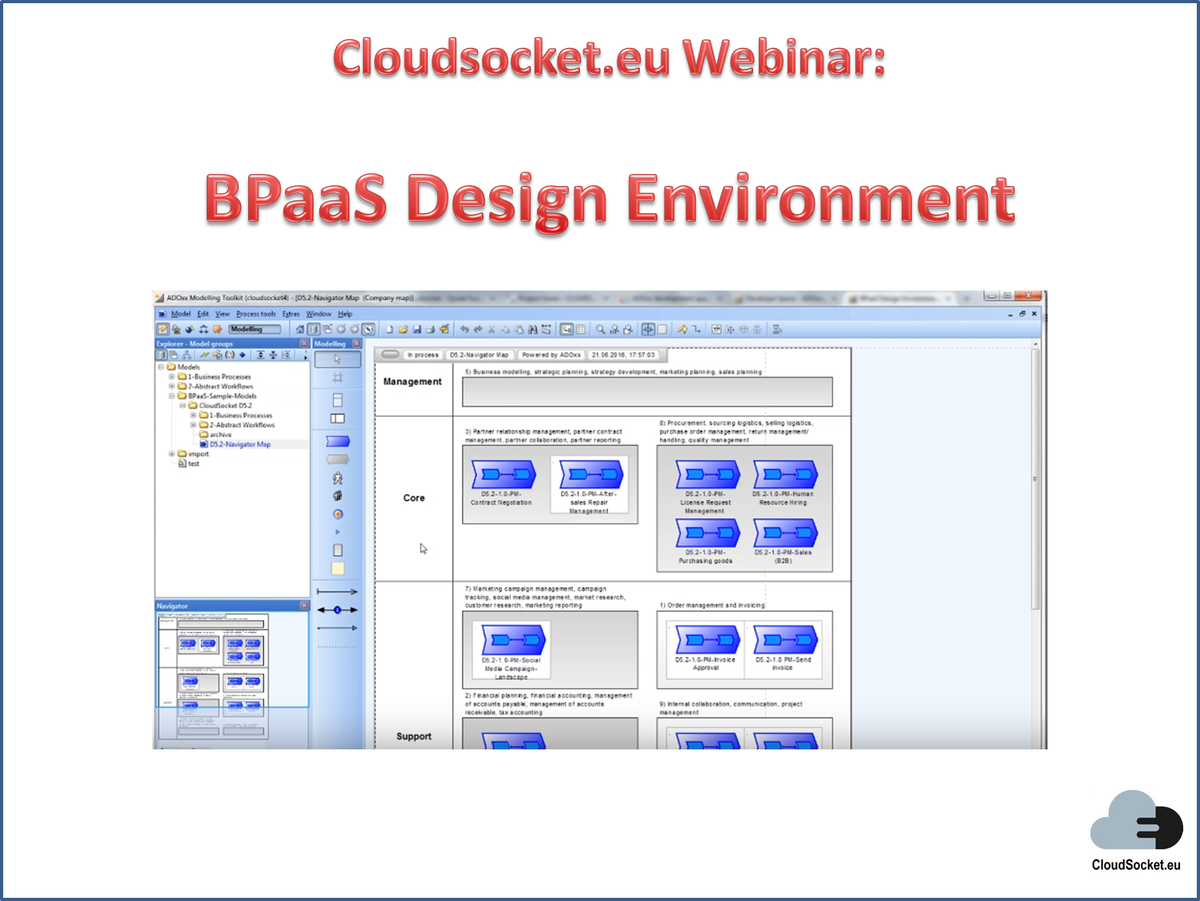Image resolution: width=1200 pixels, height=901 pixels.
Task: Open the Edit menu
Action: coord(203,314)
